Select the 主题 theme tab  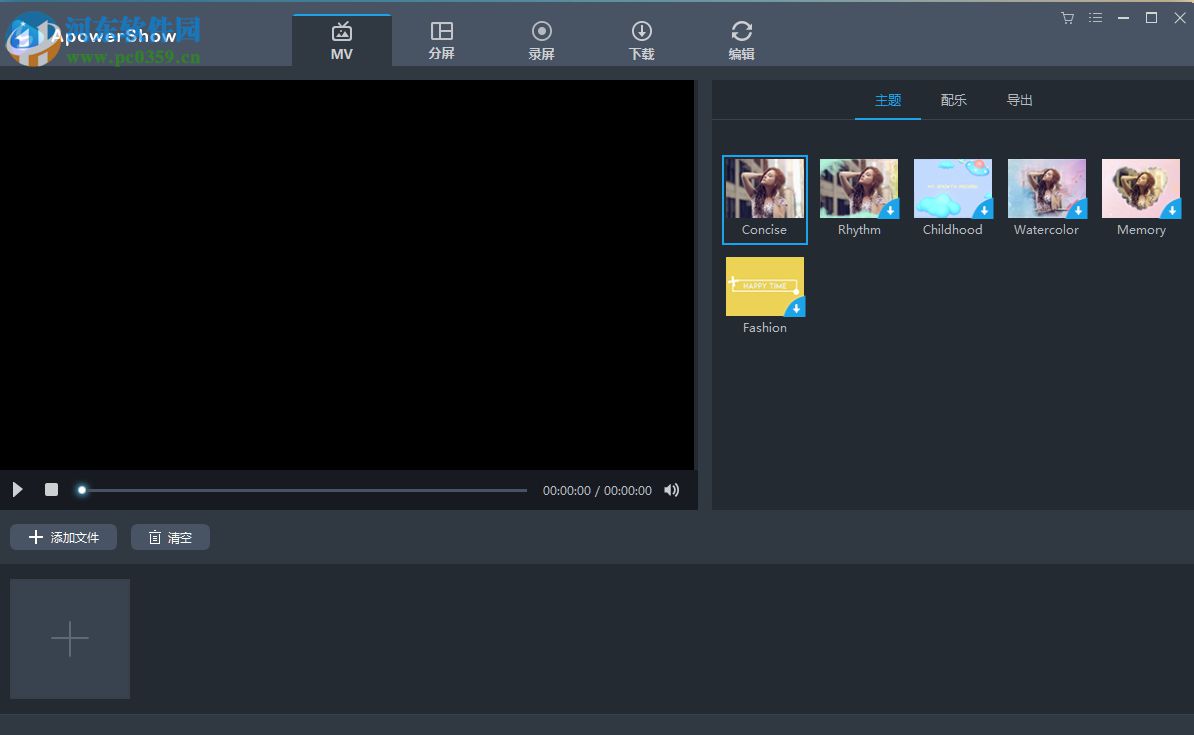[x=888, y=101]
